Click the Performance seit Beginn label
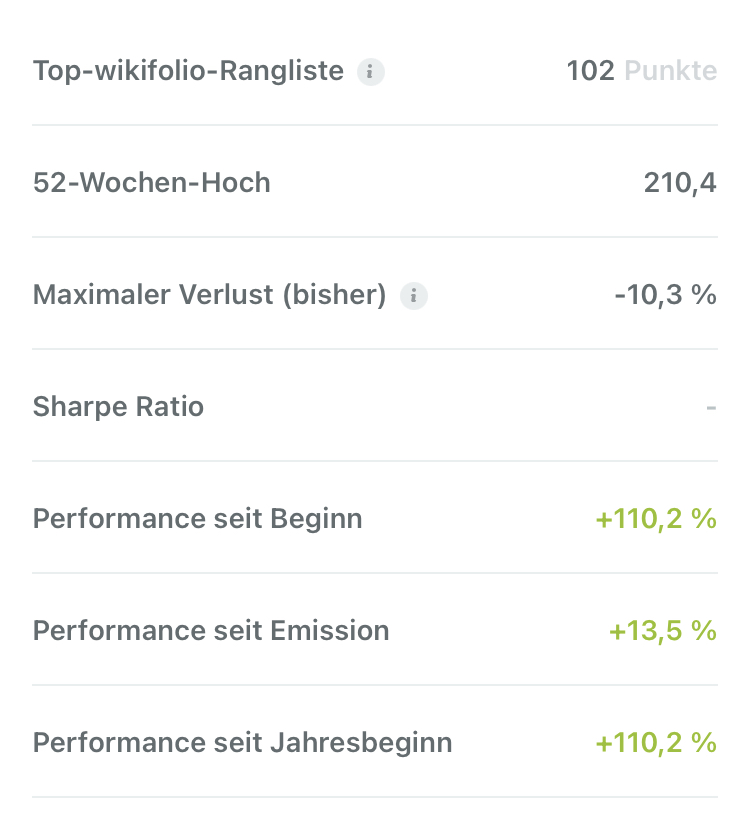The height and width of the screenshot is (824, 750). (197, 519)
